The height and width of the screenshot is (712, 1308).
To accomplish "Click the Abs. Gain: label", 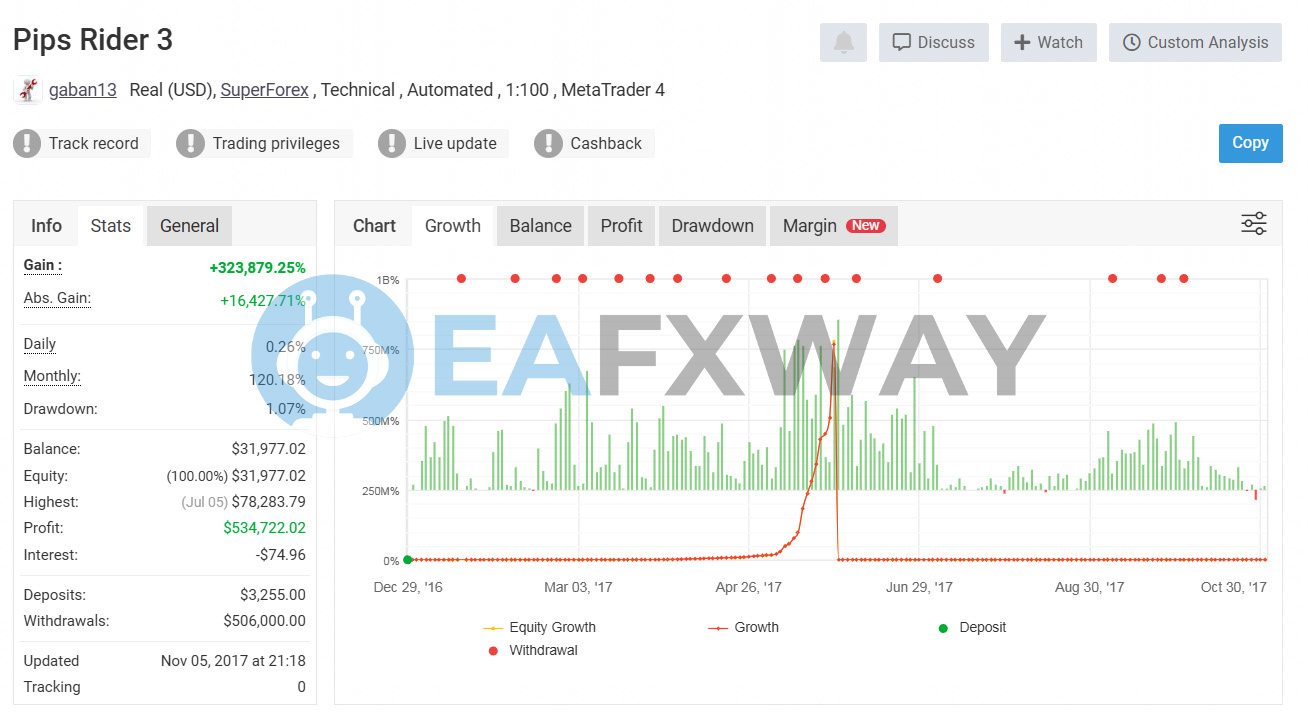I will [57, 298].
